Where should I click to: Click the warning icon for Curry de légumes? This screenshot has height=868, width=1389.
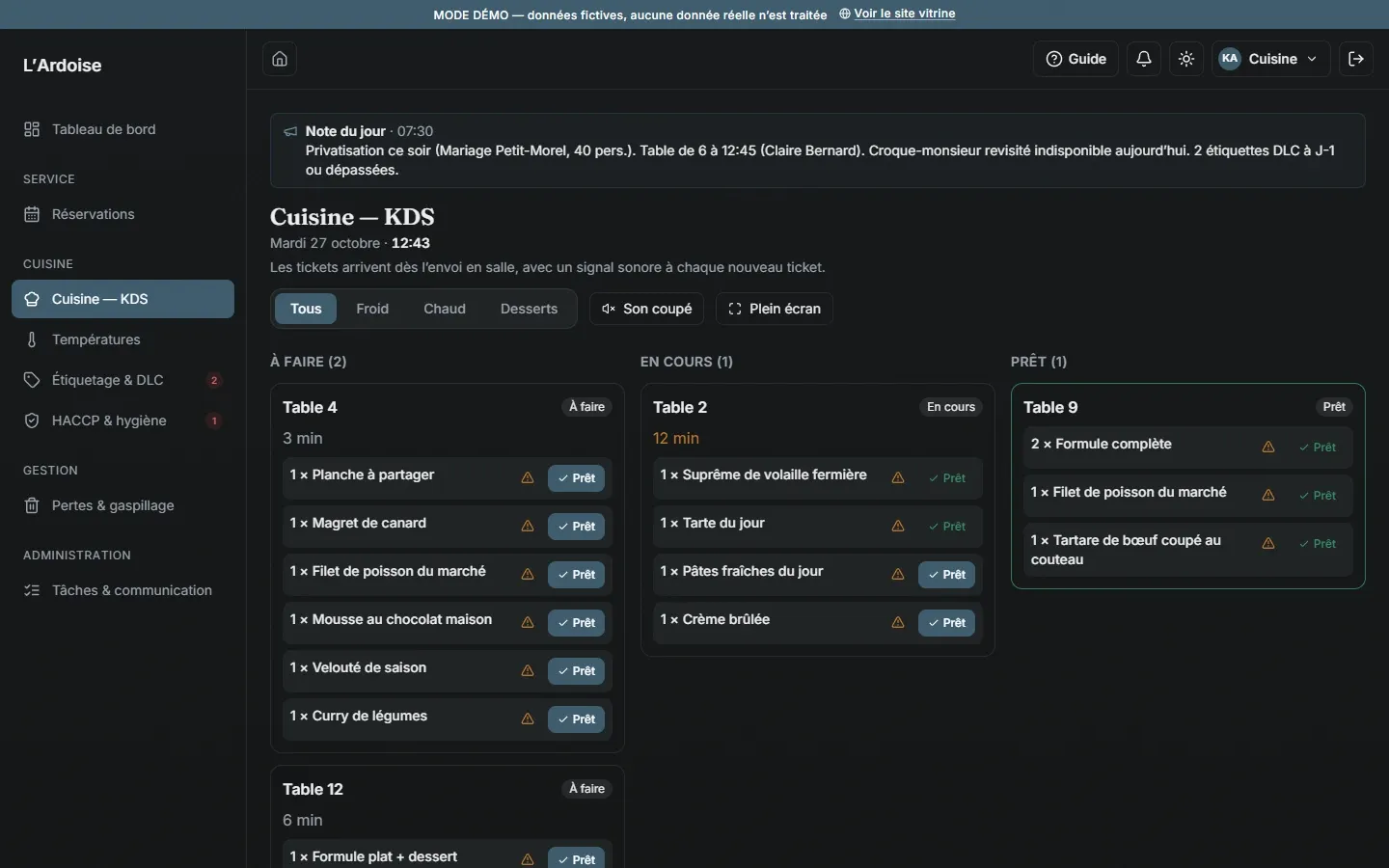[x=528, y=719]
